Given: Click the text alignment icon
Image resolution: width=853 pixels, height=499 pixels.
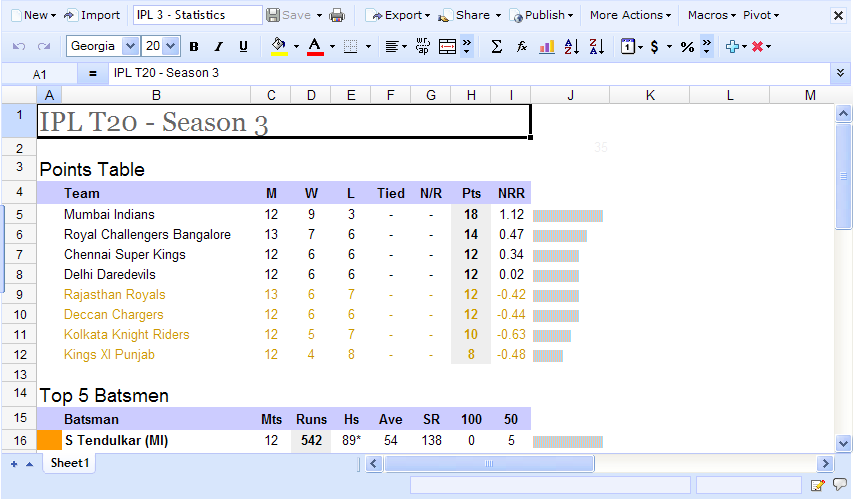Looking at the screenshot, I should coord(392,47).
